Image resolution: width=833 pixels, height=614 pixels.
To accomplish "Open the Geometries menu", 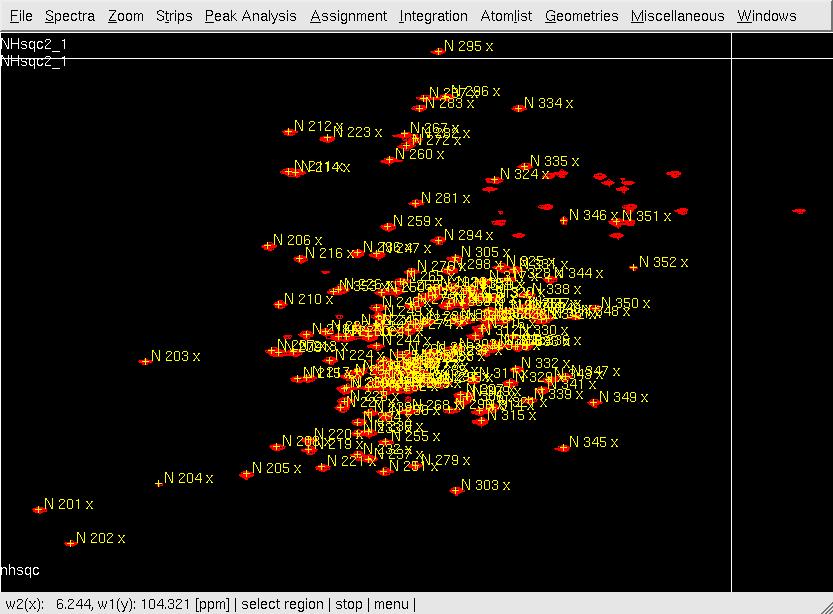I will (x=581, y=16).
